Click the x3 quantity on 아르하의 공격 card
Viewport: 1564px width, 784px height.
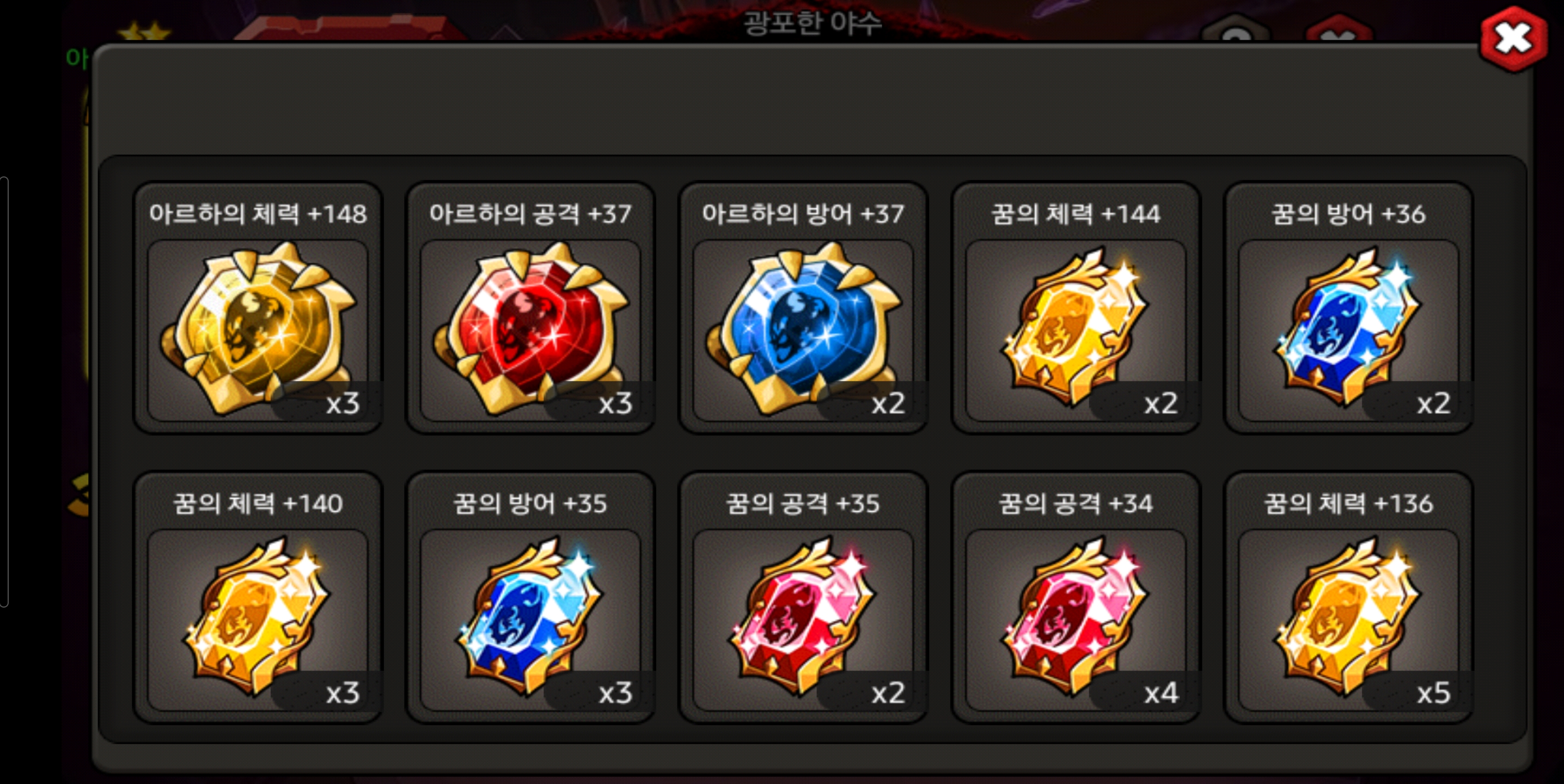pyautogui.click(x=616, y=403)
